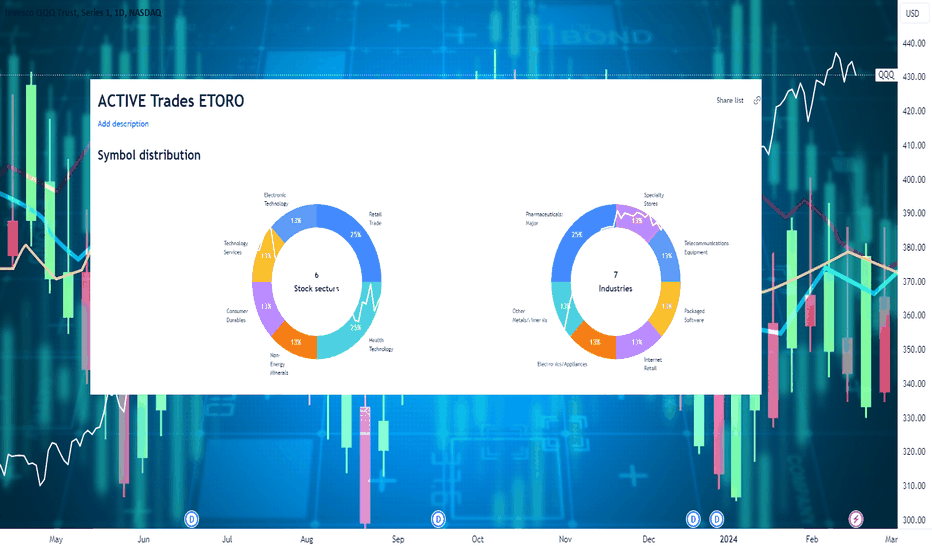Click the 'Consumer Durables' legend label

point(237,315)
